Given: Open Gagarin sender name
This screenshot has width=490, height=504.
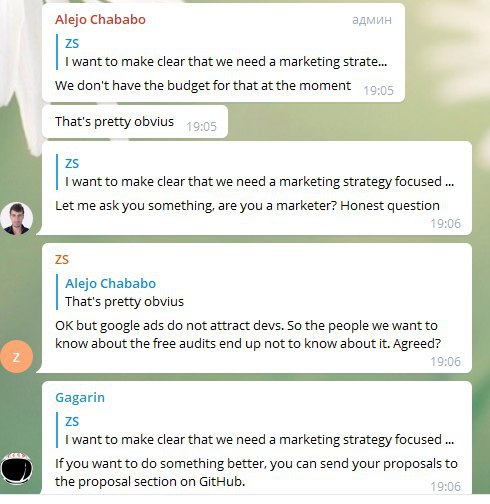Looking at the screenshot, I should pos(80,397).
